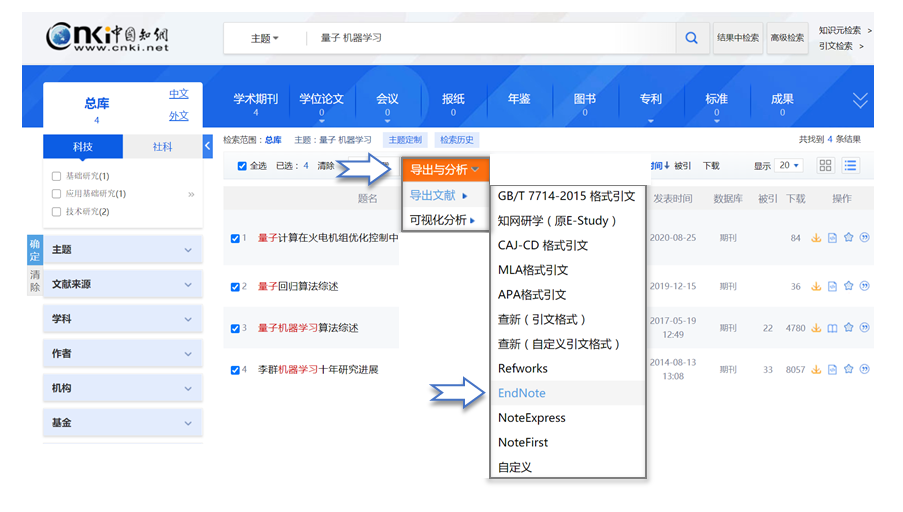903x512 pixels.
Task: Expand more database types with the double chevron
Action: [x=860, y=101]
